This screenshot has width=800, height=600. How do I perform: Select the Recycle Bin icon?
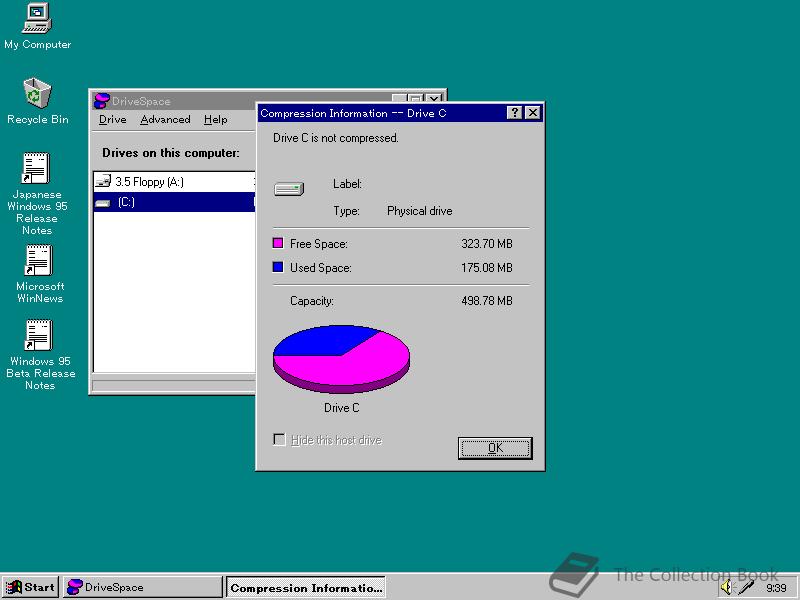point(37,101)
